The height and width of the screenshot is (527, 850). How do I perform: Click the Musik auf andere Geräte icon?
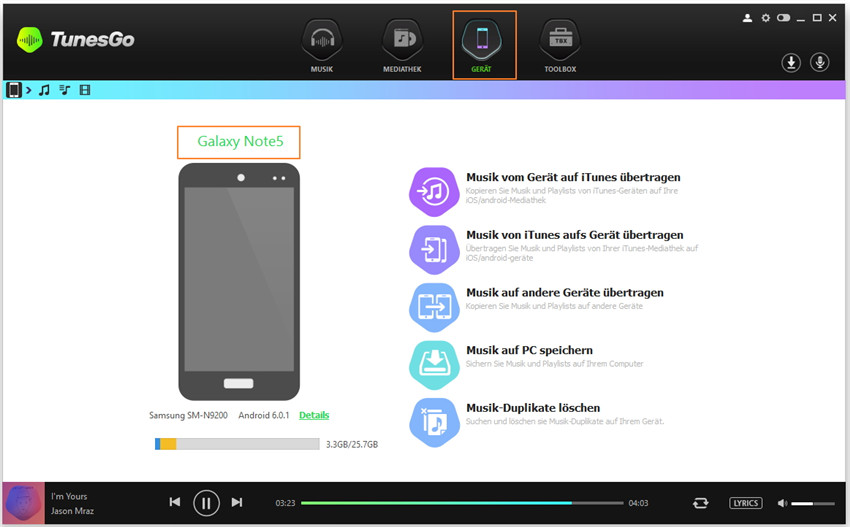coord(434,307)
